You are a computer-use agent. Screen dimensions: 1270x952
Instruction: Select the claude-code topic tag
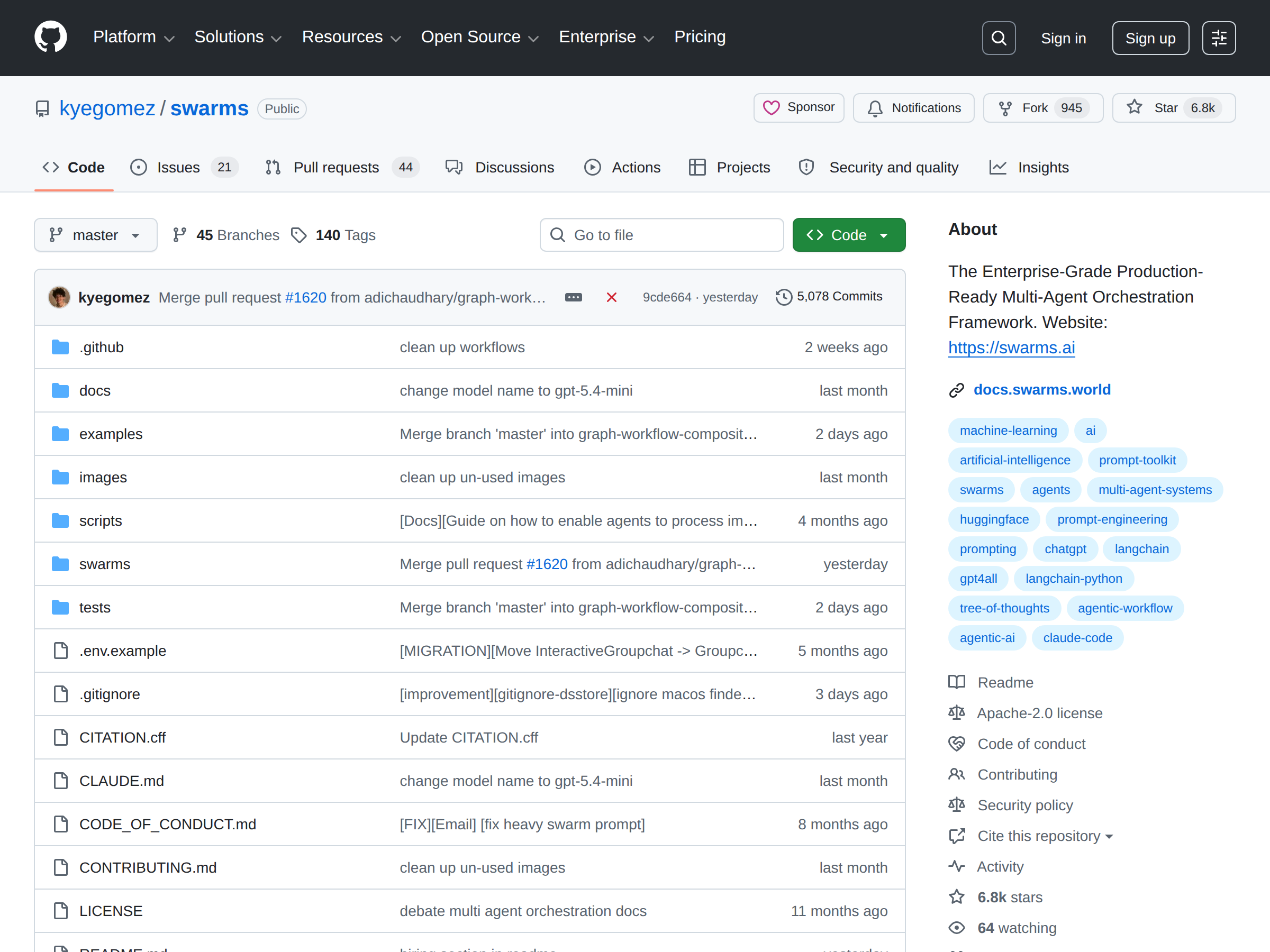point(1077,637)
